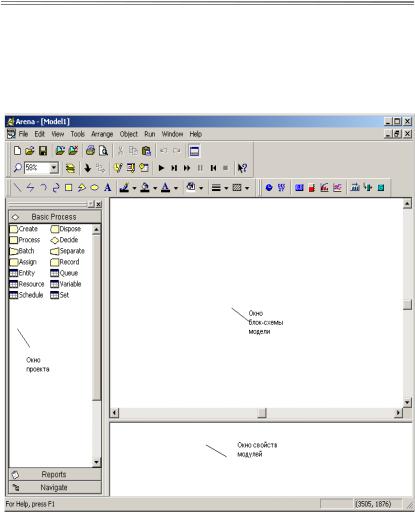Click Start Over rewind button
Screen dimensions: 415x512
213,168
